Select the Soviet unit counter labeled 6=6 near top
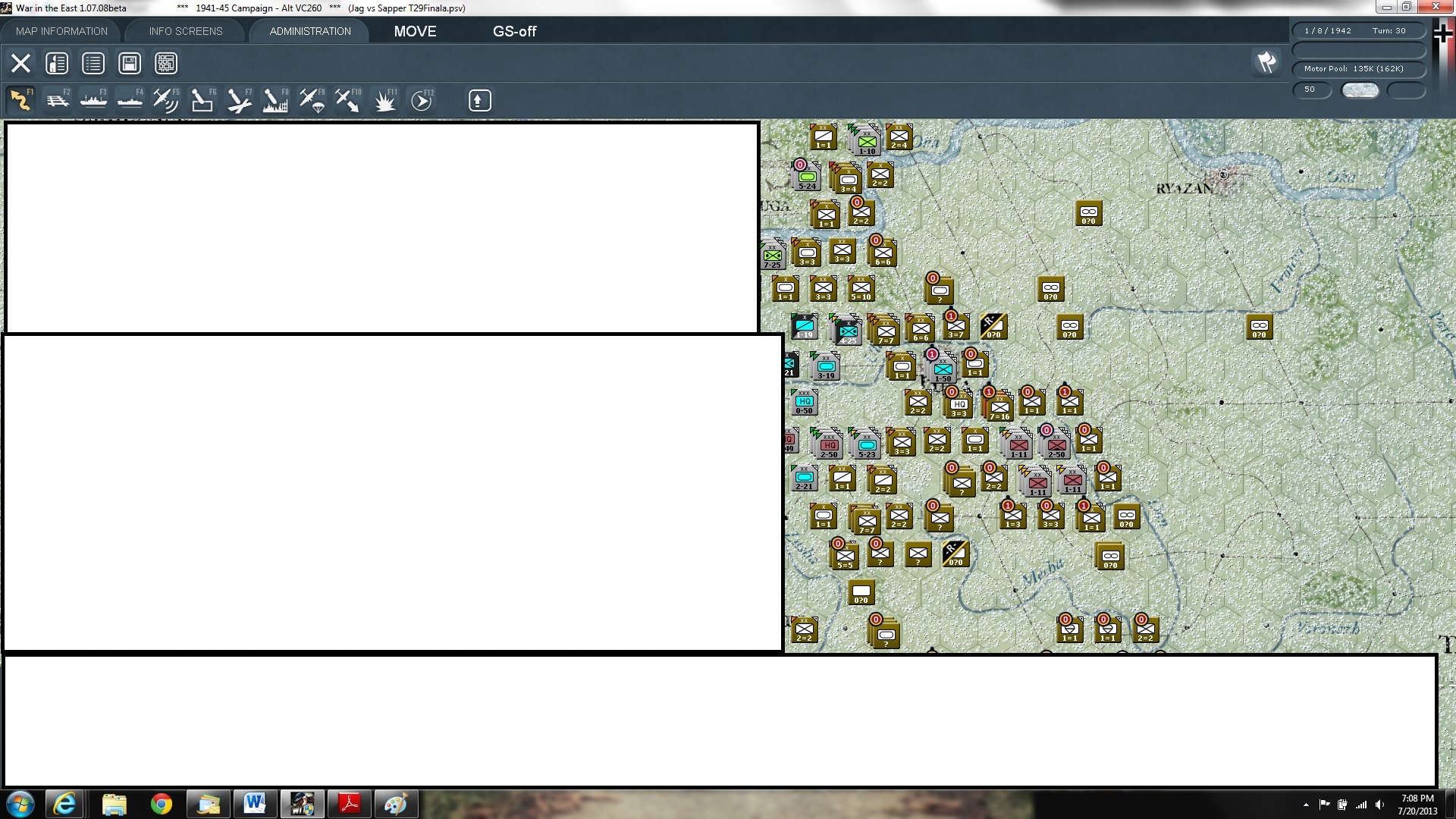Viewport: 1456px width, 819px height. [883, 253]
